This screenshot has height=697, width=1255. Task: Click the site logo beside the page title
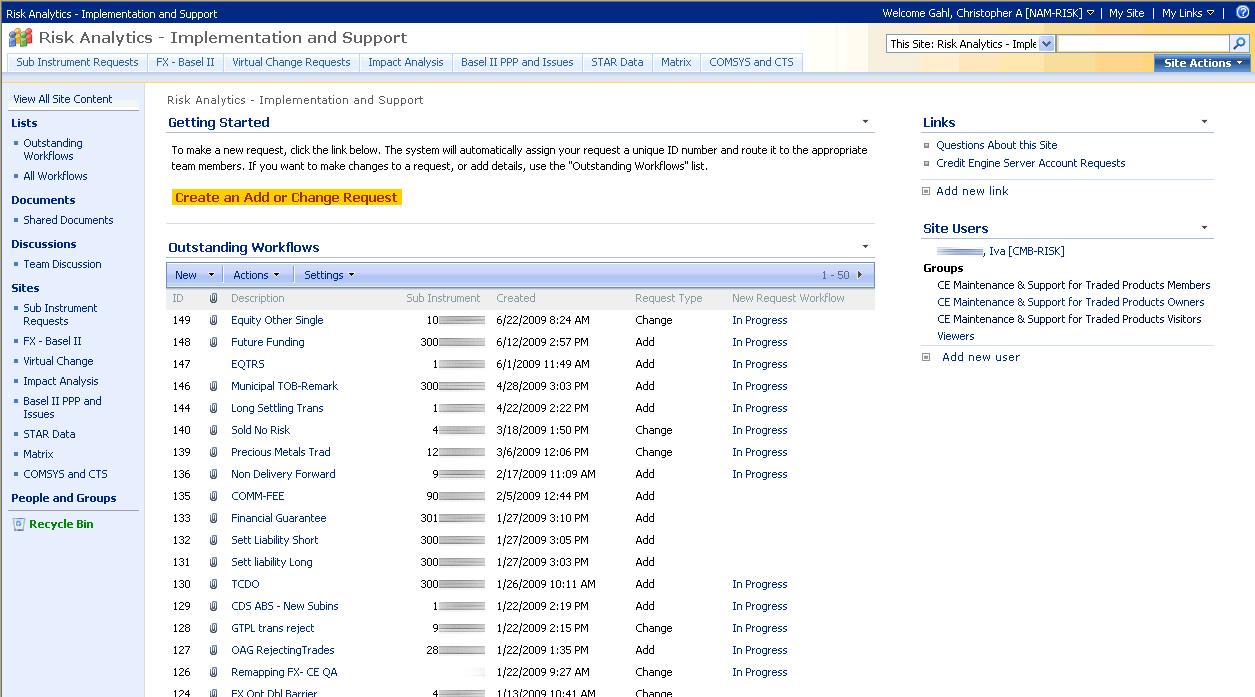click(x=20, y=38)
